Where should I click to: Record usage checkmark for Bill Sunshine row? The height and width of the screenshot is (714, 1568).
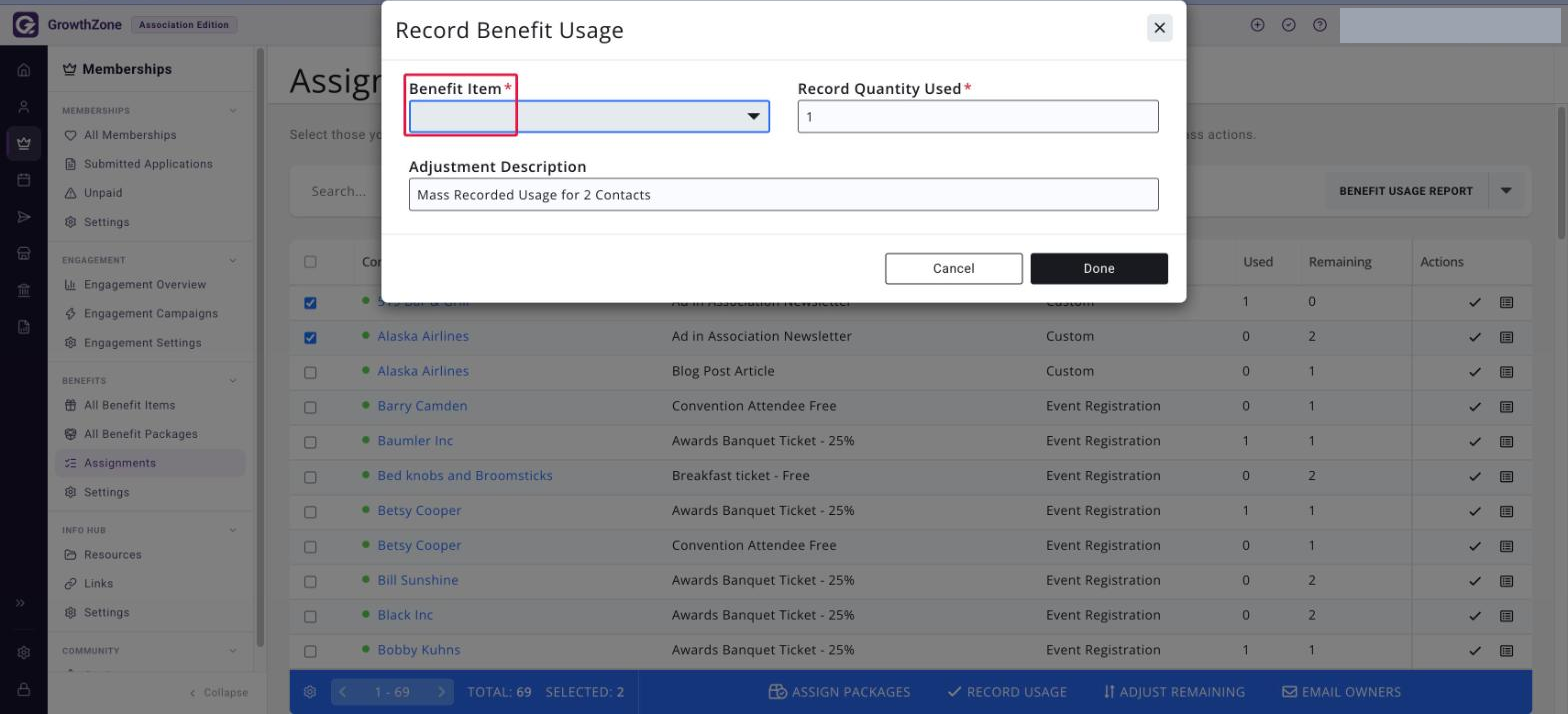coord(1475,581)
